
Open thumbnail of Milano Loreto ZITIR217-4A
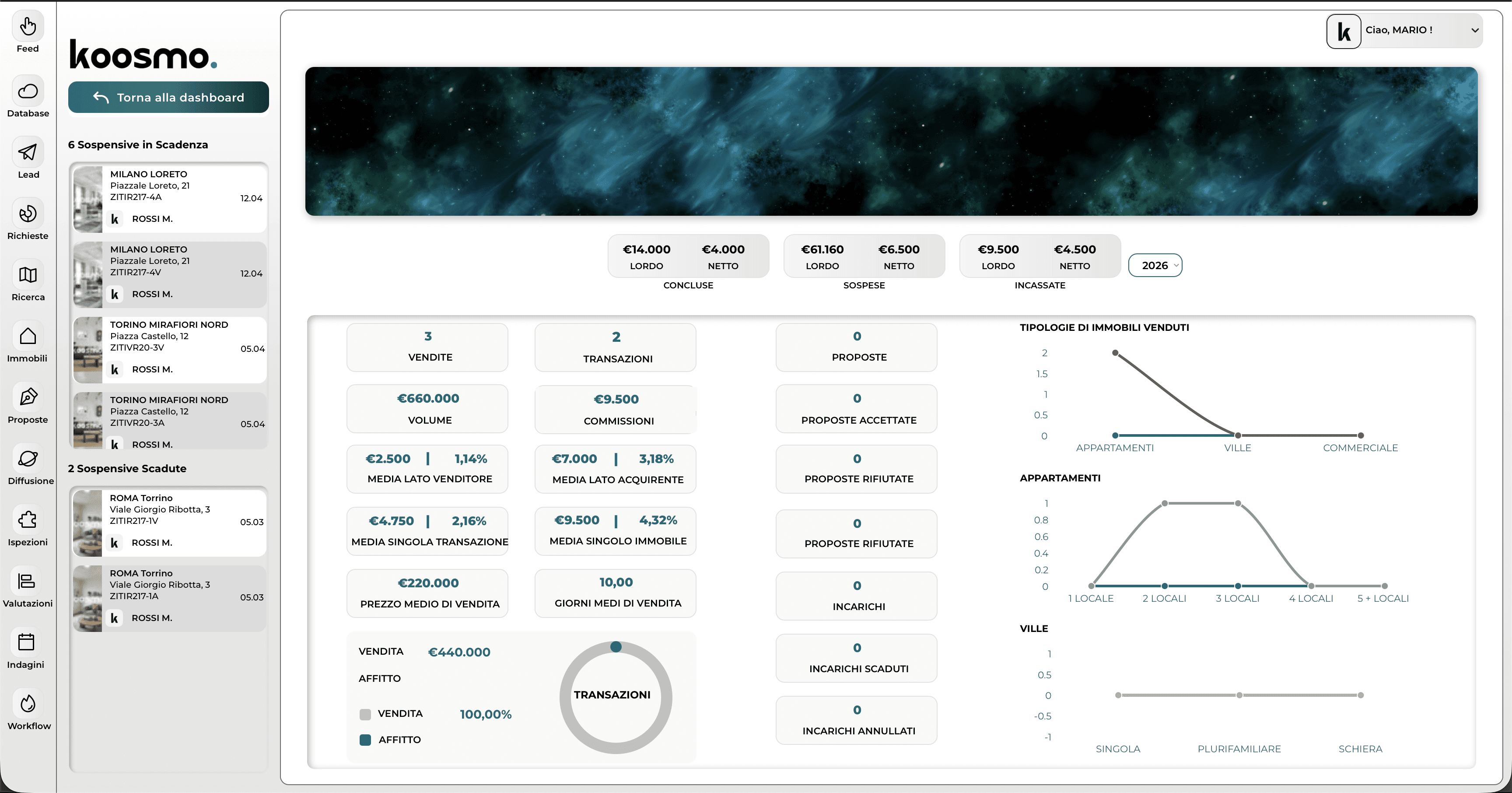[88, 200]
